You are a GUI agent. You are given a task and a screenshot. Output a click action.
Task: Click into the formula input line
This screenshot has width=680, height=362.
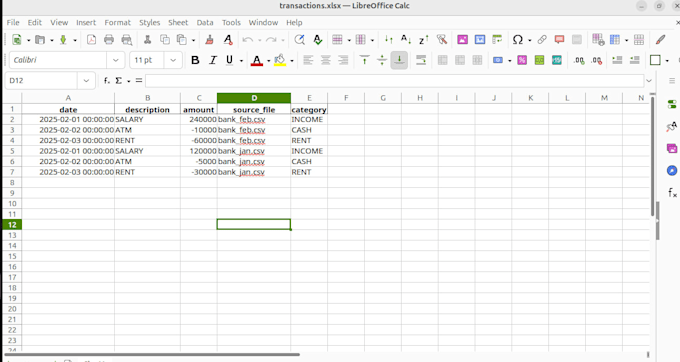coord(395,81)
